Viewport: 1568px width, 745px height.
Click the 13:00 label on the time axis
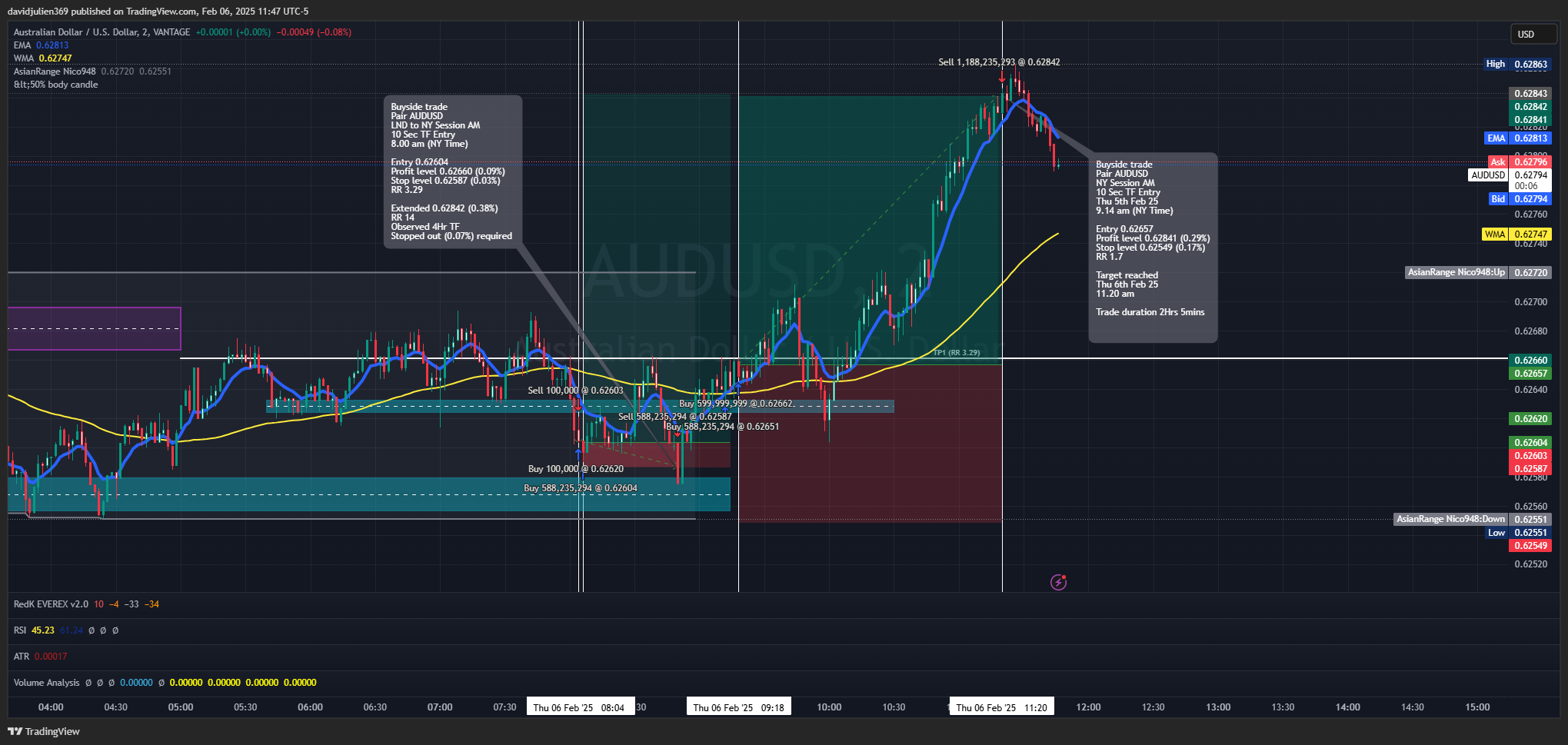(x=1218, y=707)
